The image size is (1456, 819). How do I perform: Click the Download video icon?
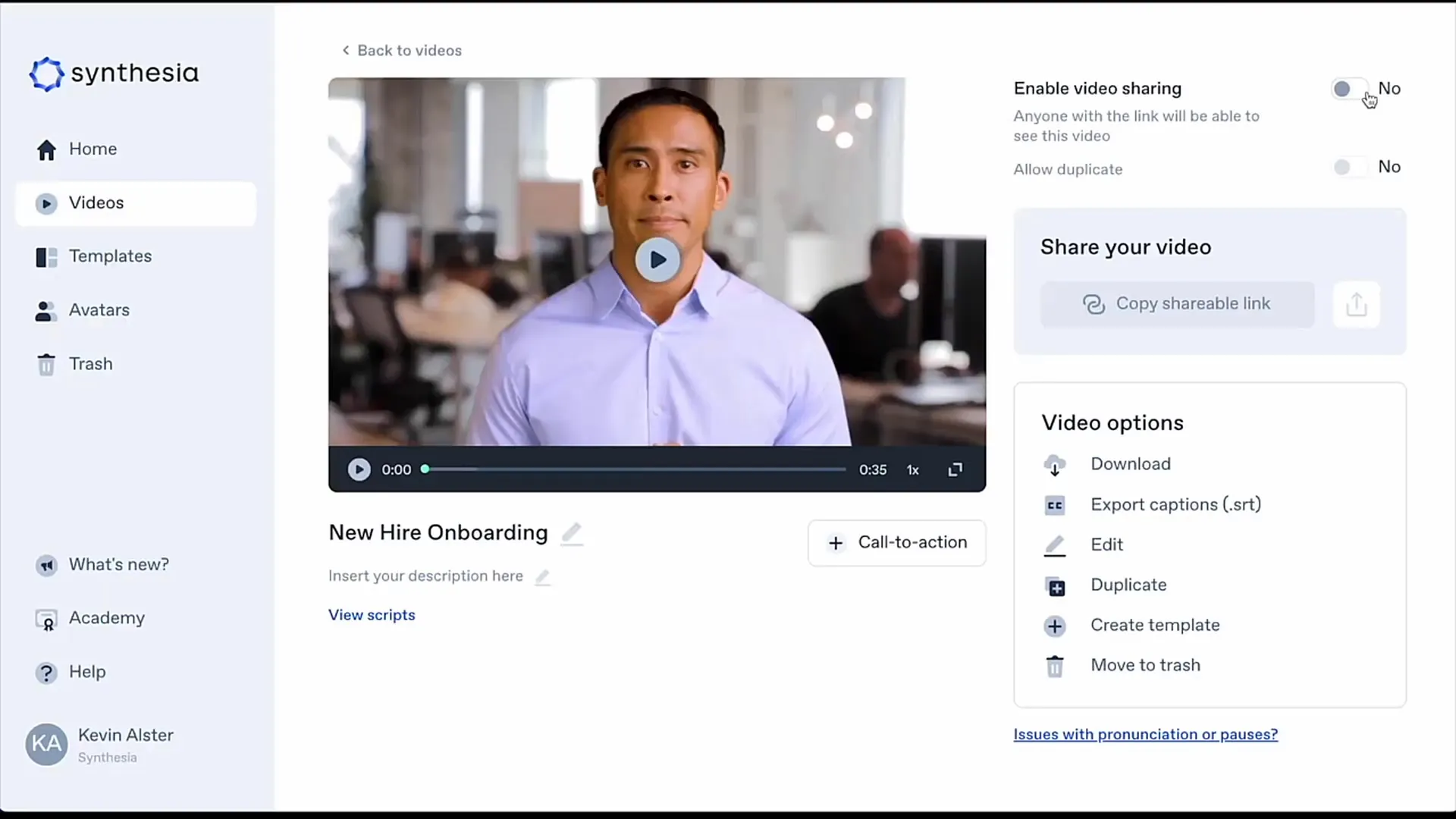coord(1054,464)
